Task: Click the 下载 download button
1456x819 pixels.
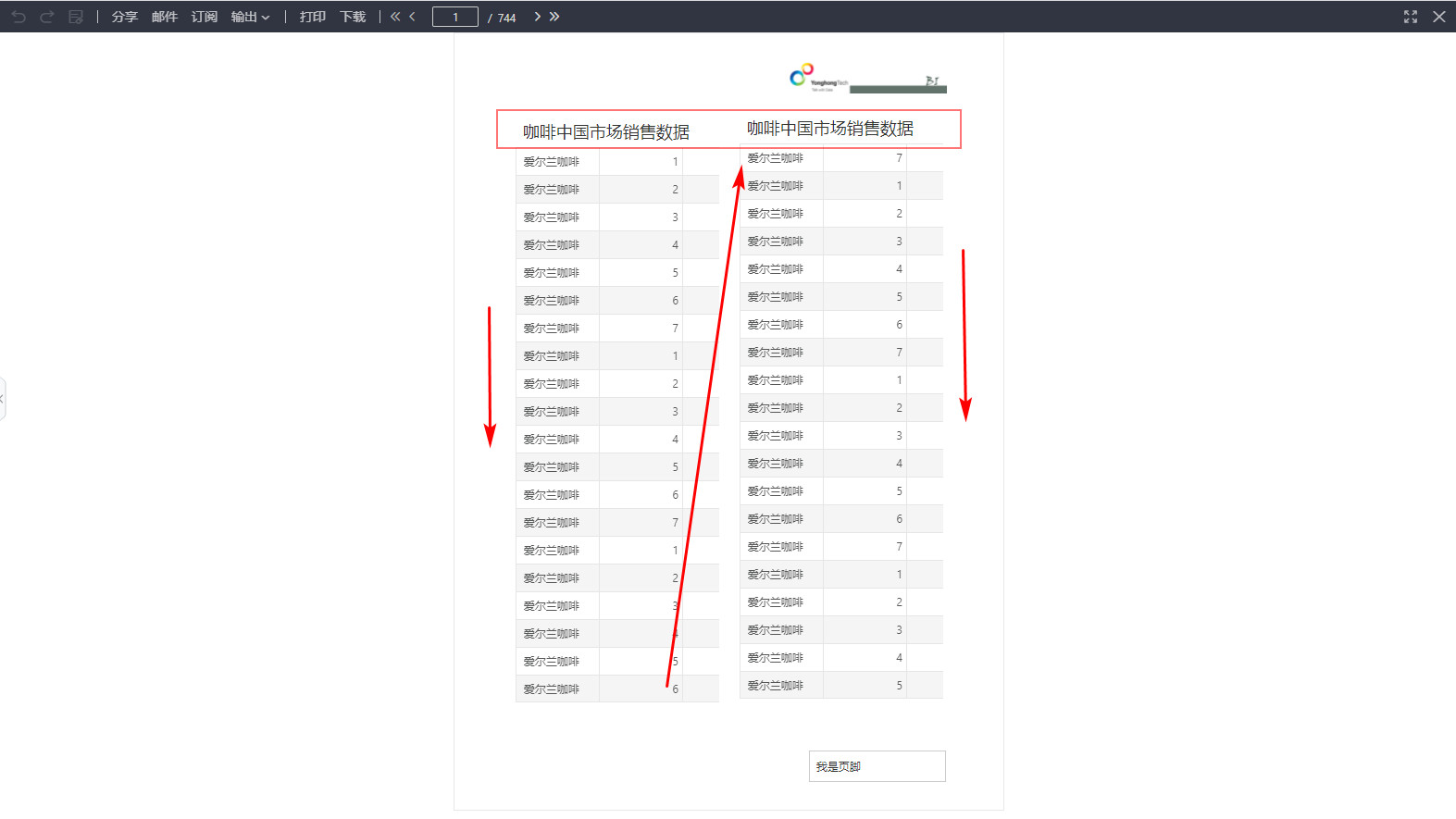Action: tap(353, 17)
